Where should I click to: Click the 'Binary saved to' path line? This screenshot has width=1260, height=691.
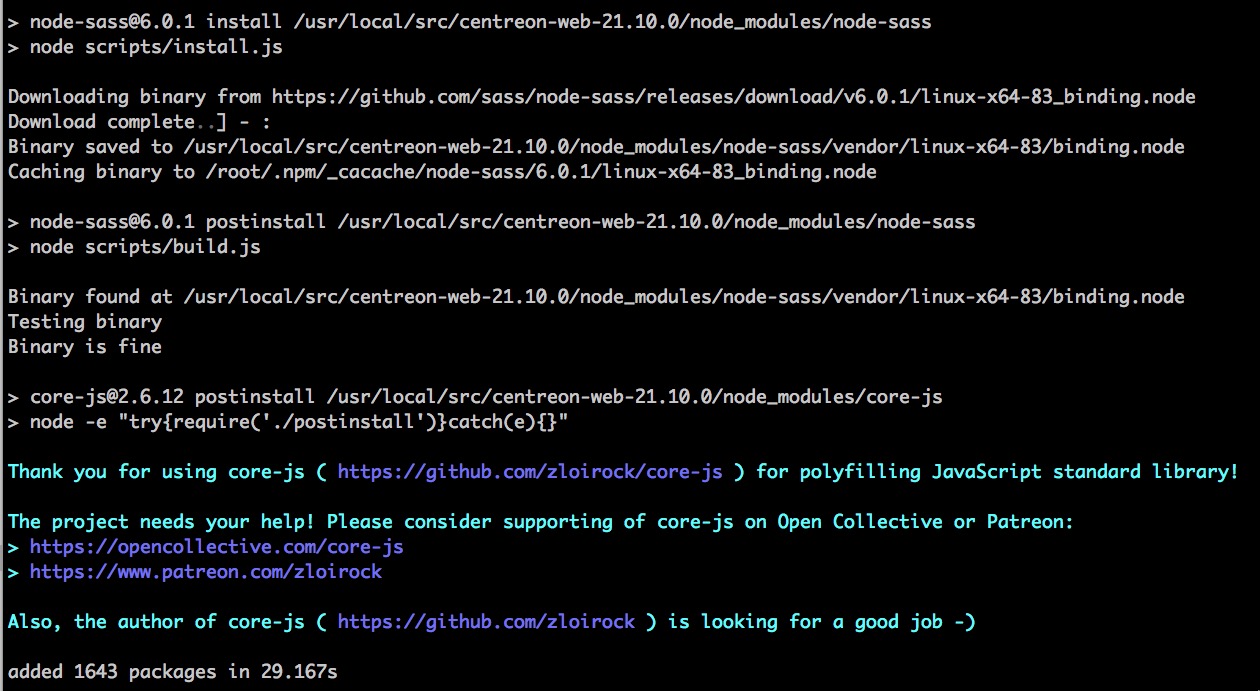pyautogui.click(x=595, y=147)
